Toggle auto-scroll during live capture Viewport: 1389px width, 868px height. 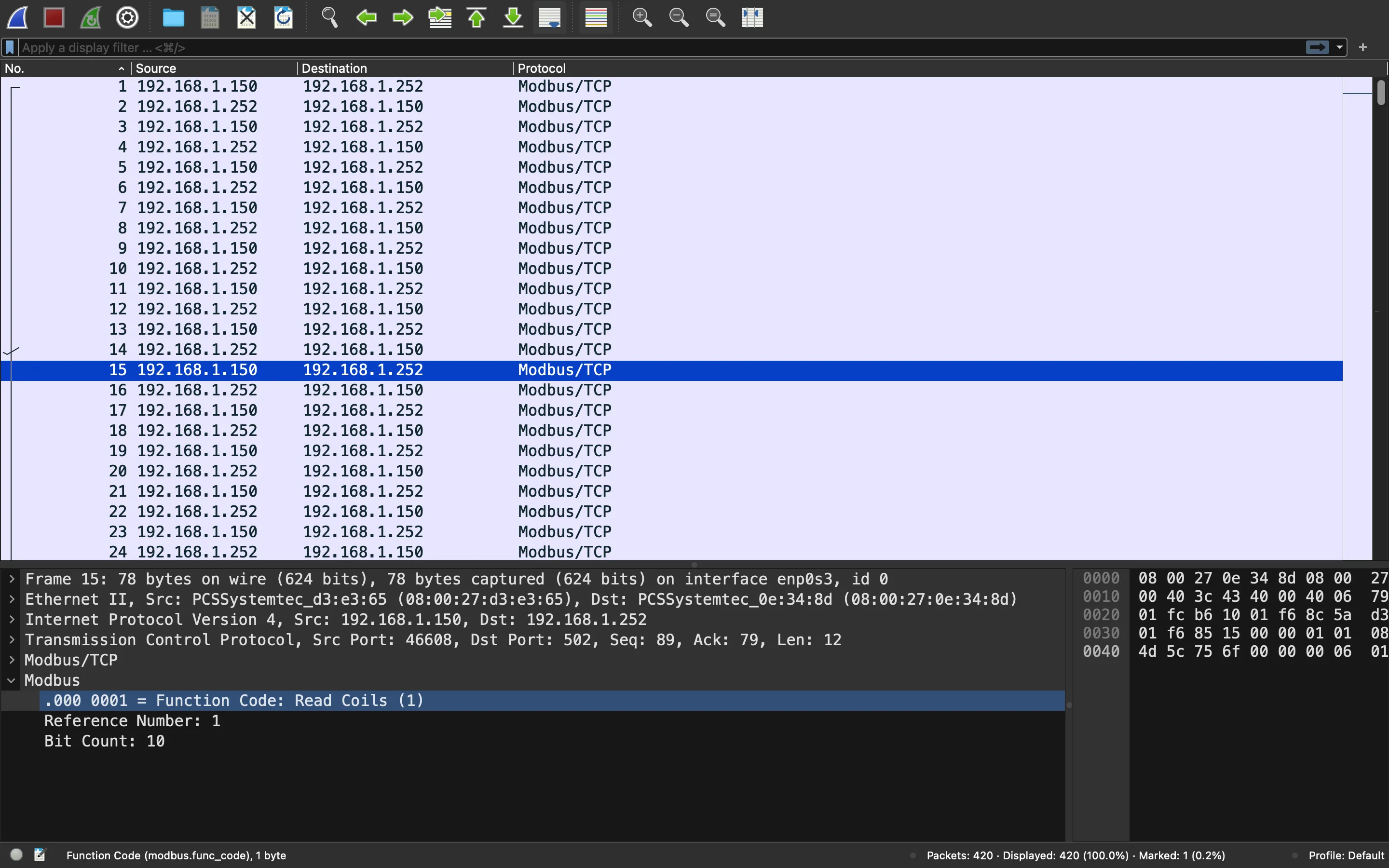click(x=550, y=17)
